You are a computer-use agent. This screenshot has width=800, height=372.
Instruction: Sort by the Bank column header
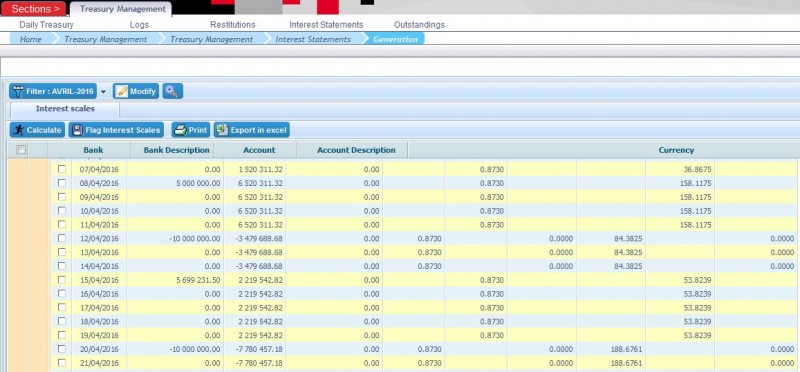(93, 150)
